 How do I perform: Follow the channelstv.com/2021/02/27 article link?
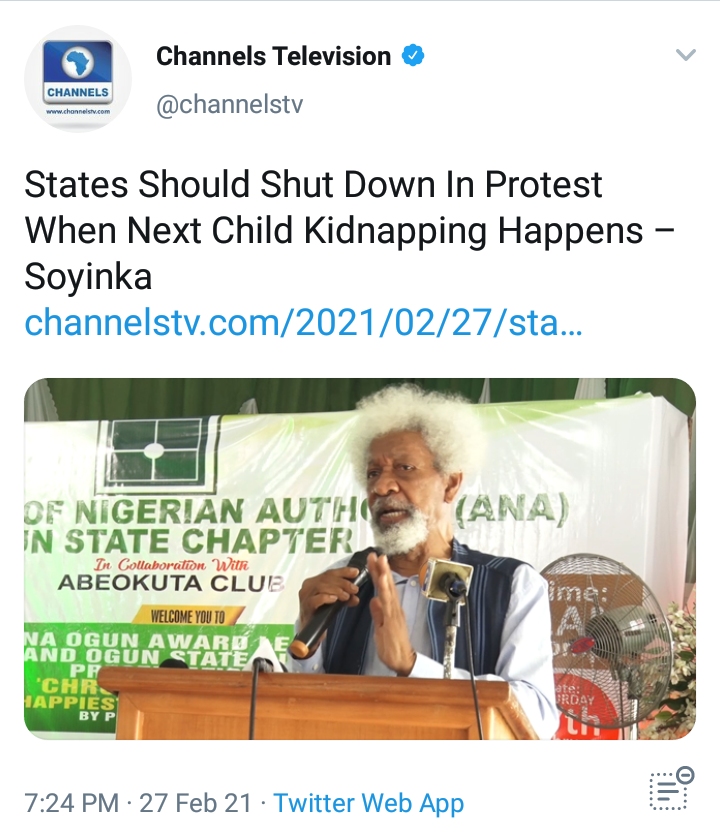(303, 323)
